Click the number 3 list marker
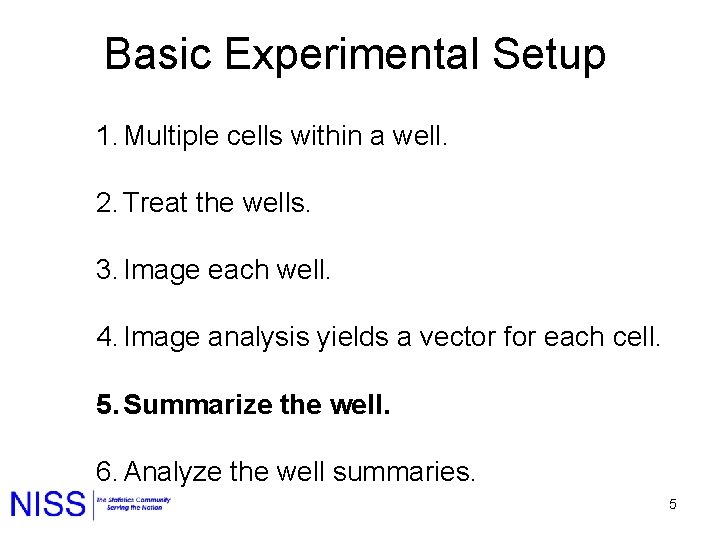This screenshot has height=540, width=720. click(107, 271)
